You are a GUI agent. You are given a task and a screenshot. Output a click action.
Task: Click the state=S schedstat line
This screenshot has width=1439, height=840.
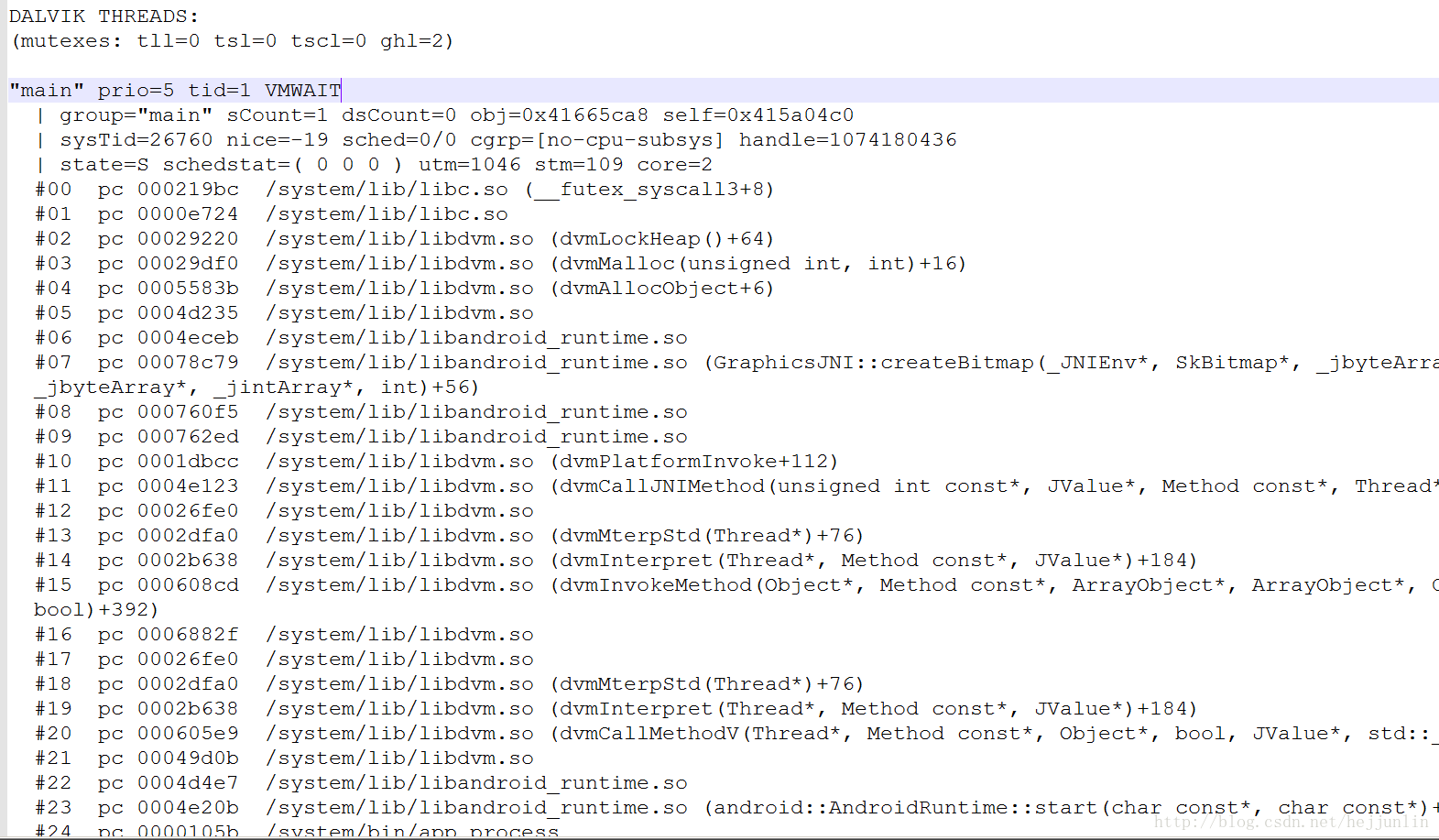tap(374, 165)
